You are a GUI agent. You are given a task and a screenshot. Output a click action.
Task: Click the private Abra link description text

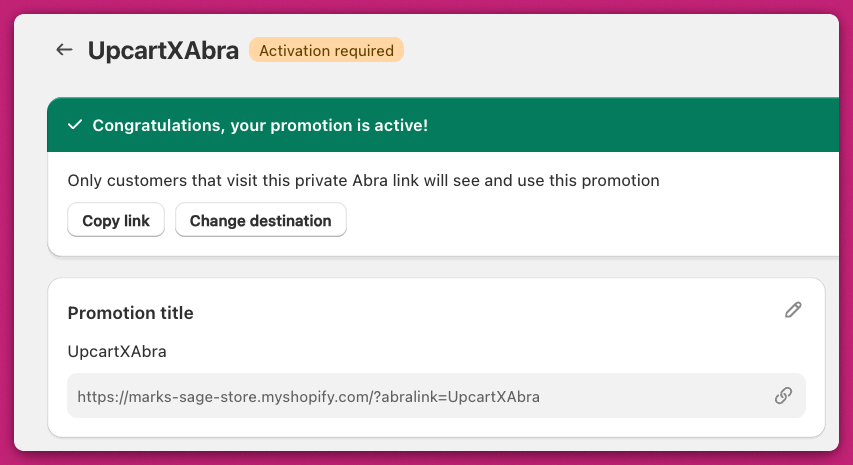pyautogui.click(x=363, y=181)
